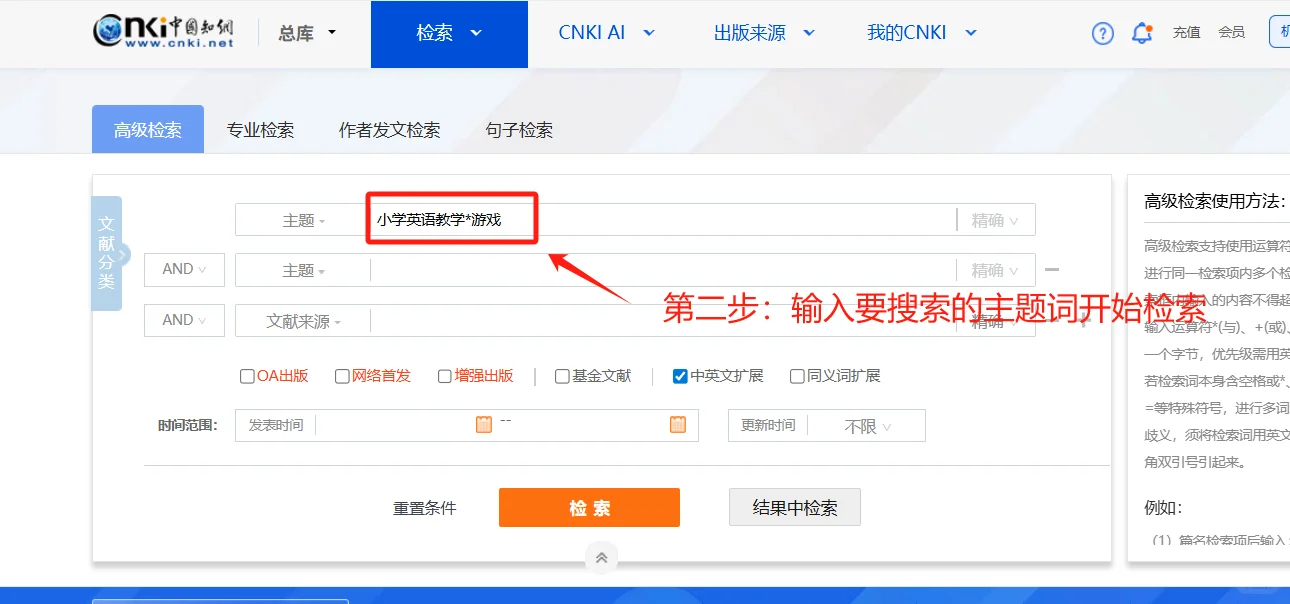Select the 高级检索使用方法 heading text

pyautogui.click(x=1215, y=201)
